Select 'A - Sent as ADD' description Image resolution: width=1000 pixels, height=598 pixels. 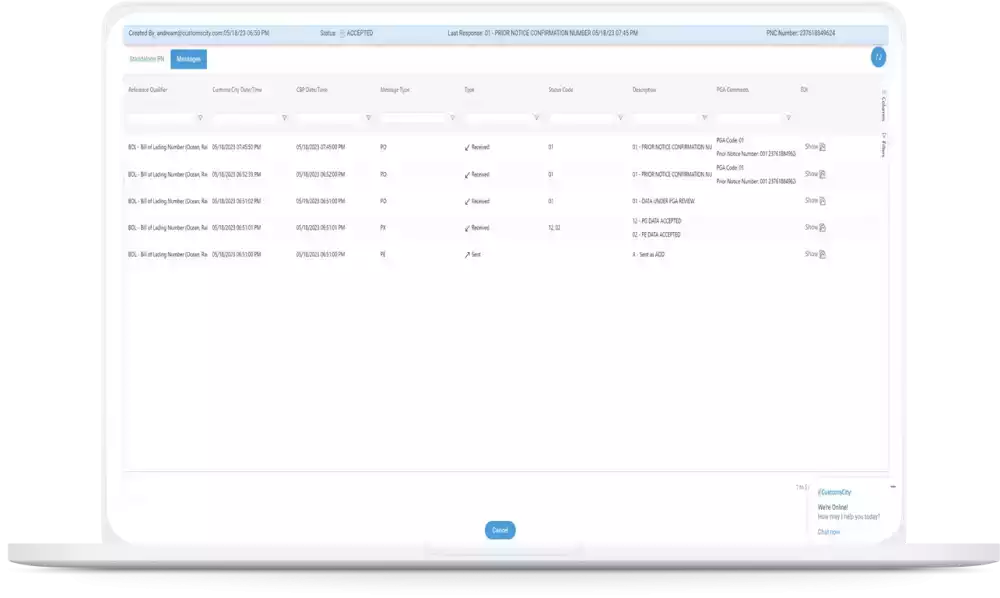click(648, 254)
